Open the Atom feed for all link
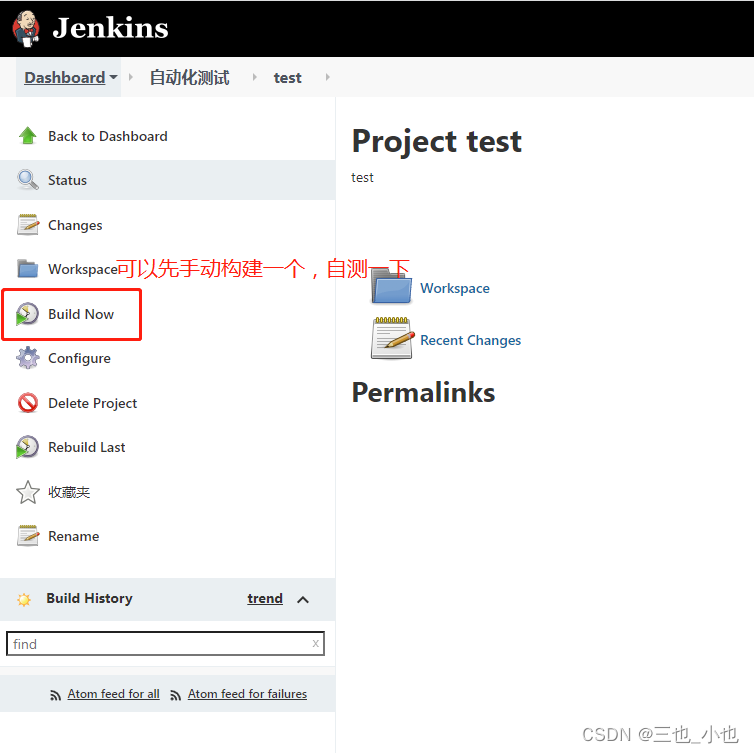This screenshot has height=753, width=754. point(113,694)
